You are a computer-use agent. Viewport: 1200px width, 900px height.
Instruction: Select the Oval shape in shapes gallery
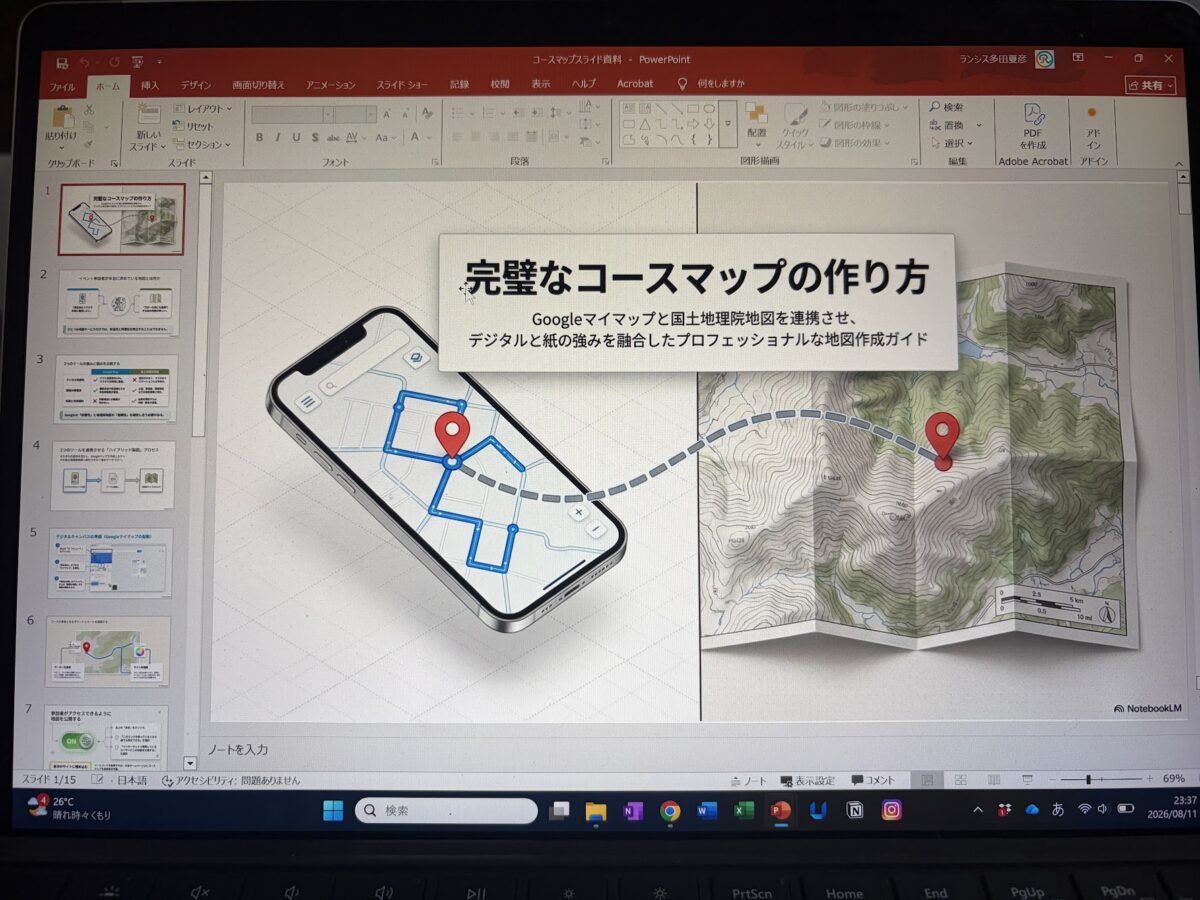point(709,108)
